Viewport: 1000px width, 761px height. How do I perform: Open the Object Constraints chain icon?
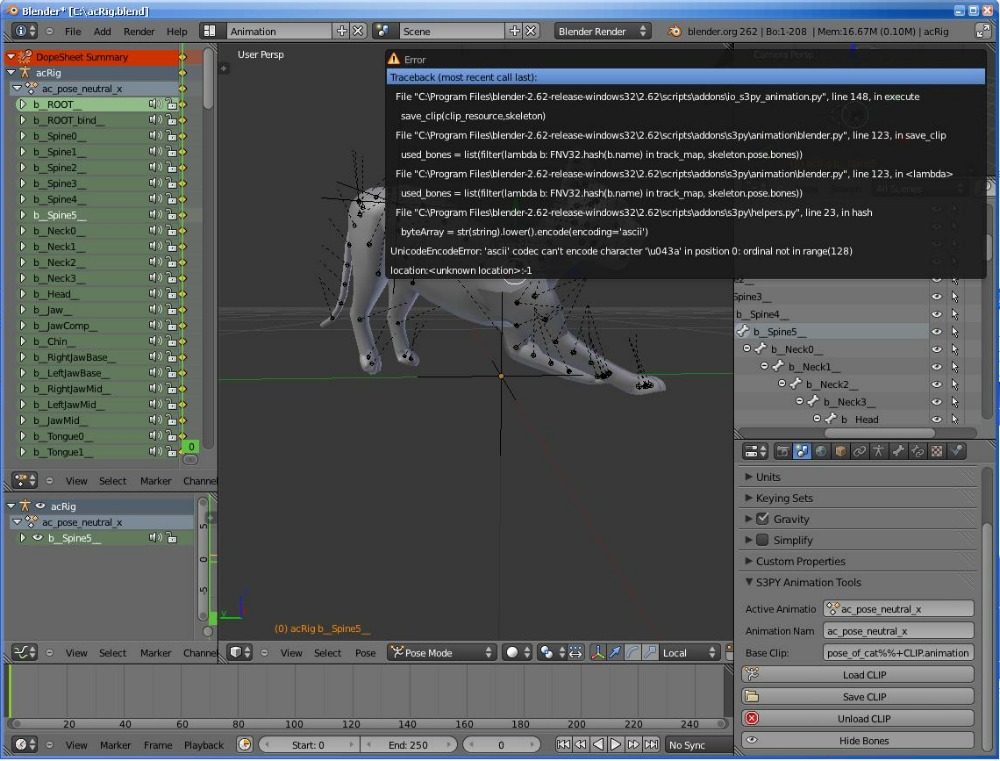tap(860, 452)
